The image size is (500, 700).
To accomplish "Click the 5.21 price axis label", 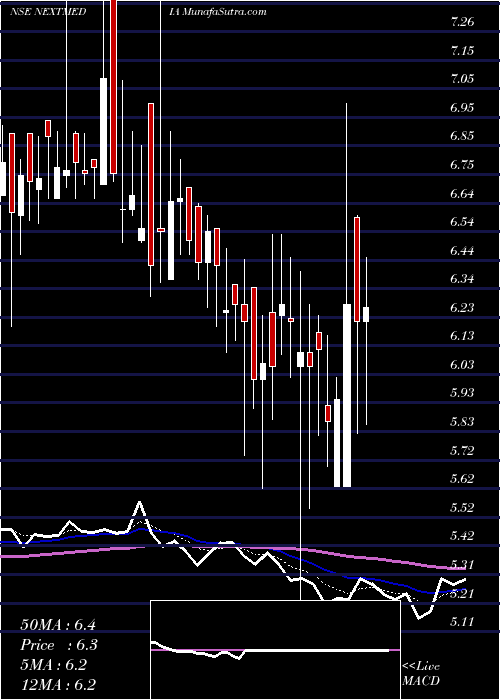I will click(x=462, y=593).
